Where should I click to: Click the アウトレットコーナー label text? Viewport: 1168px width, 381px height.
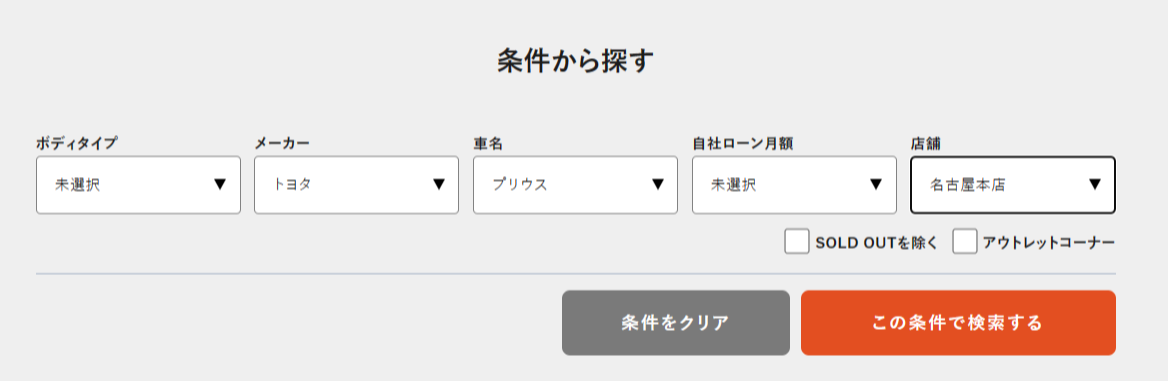pos(1049,242)
